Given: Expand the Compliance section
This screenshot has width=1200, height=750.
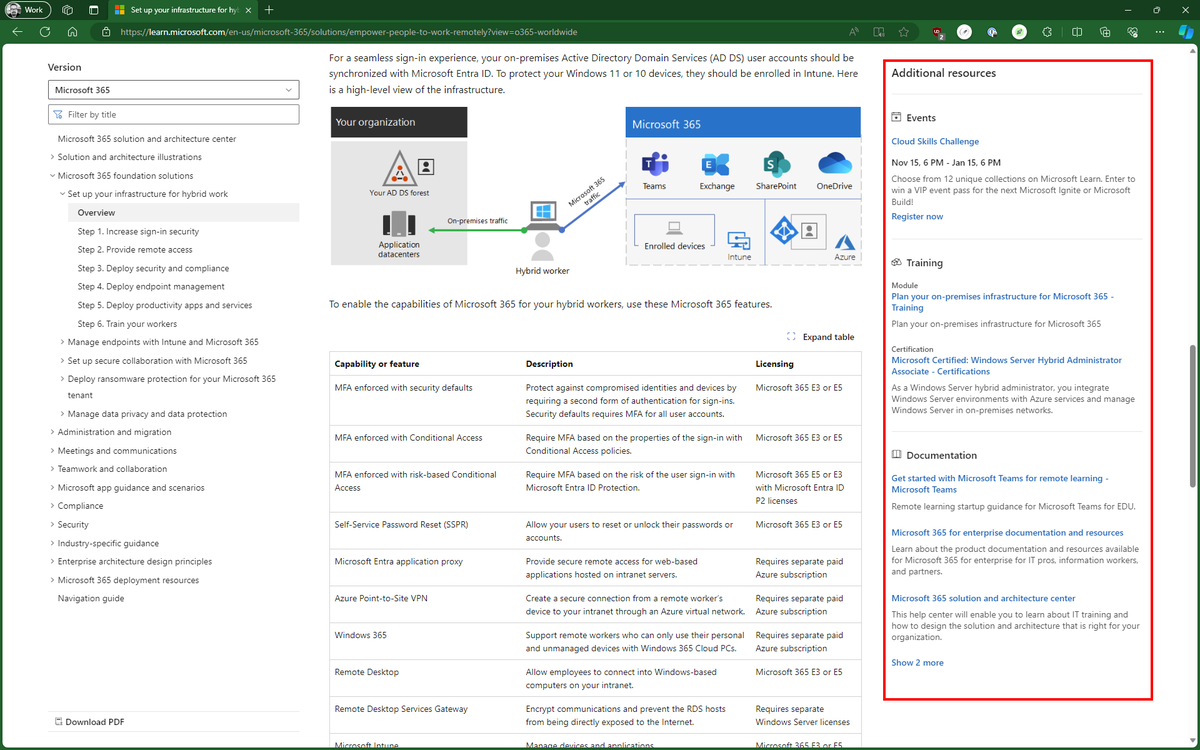Looking at the screenshot, I should [x=52, y=506].
